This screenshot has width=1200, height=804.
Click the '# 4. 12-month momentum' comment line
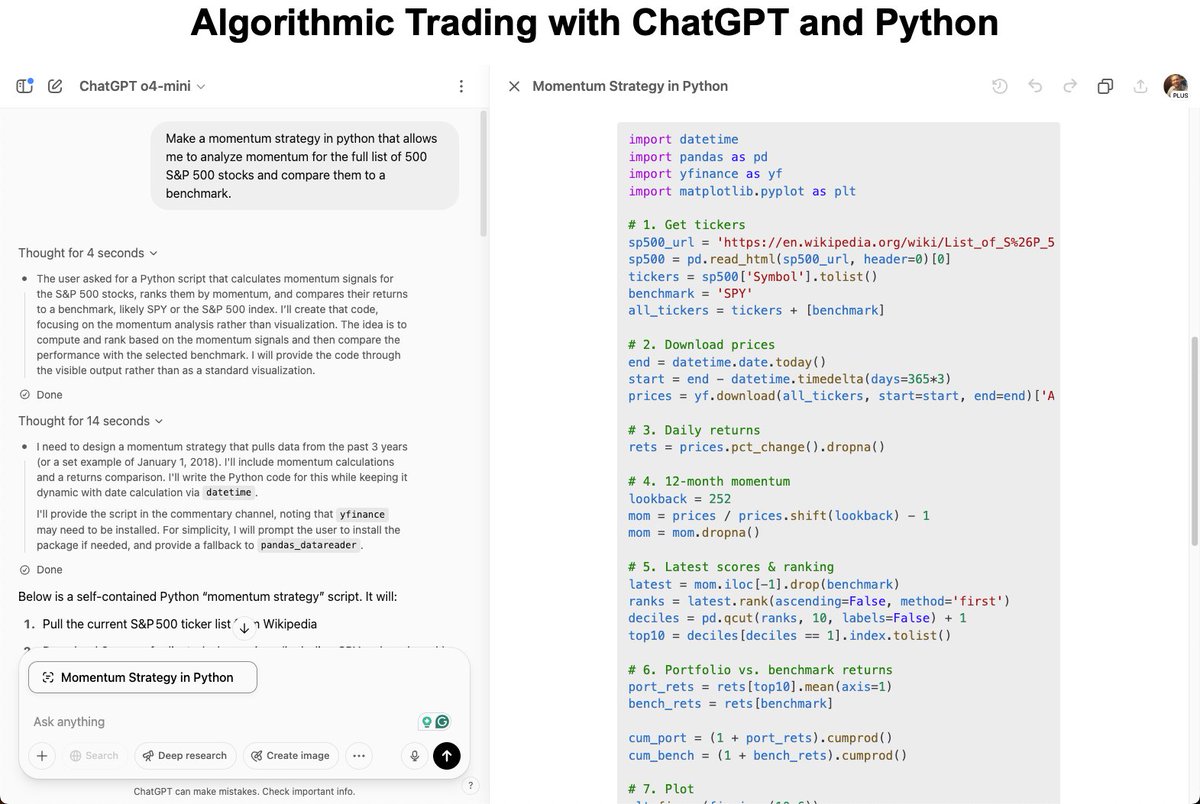click(x=709, y=481)
